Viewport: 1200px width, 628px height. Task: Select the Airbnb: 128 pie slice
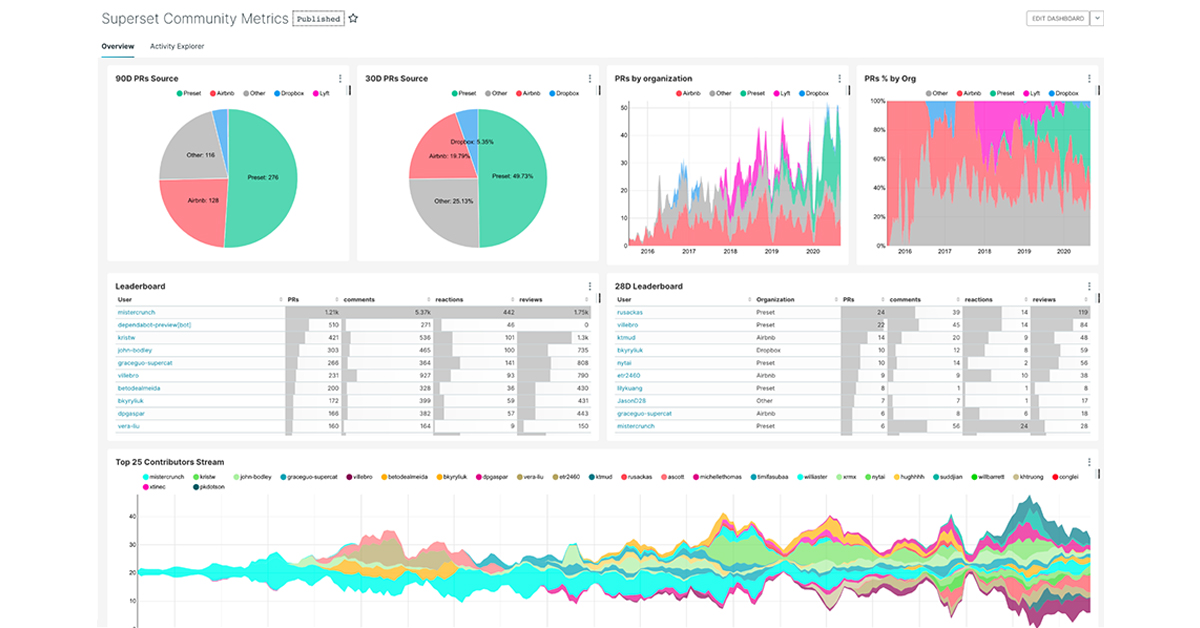pyautogui.click(x=196, y=208)
